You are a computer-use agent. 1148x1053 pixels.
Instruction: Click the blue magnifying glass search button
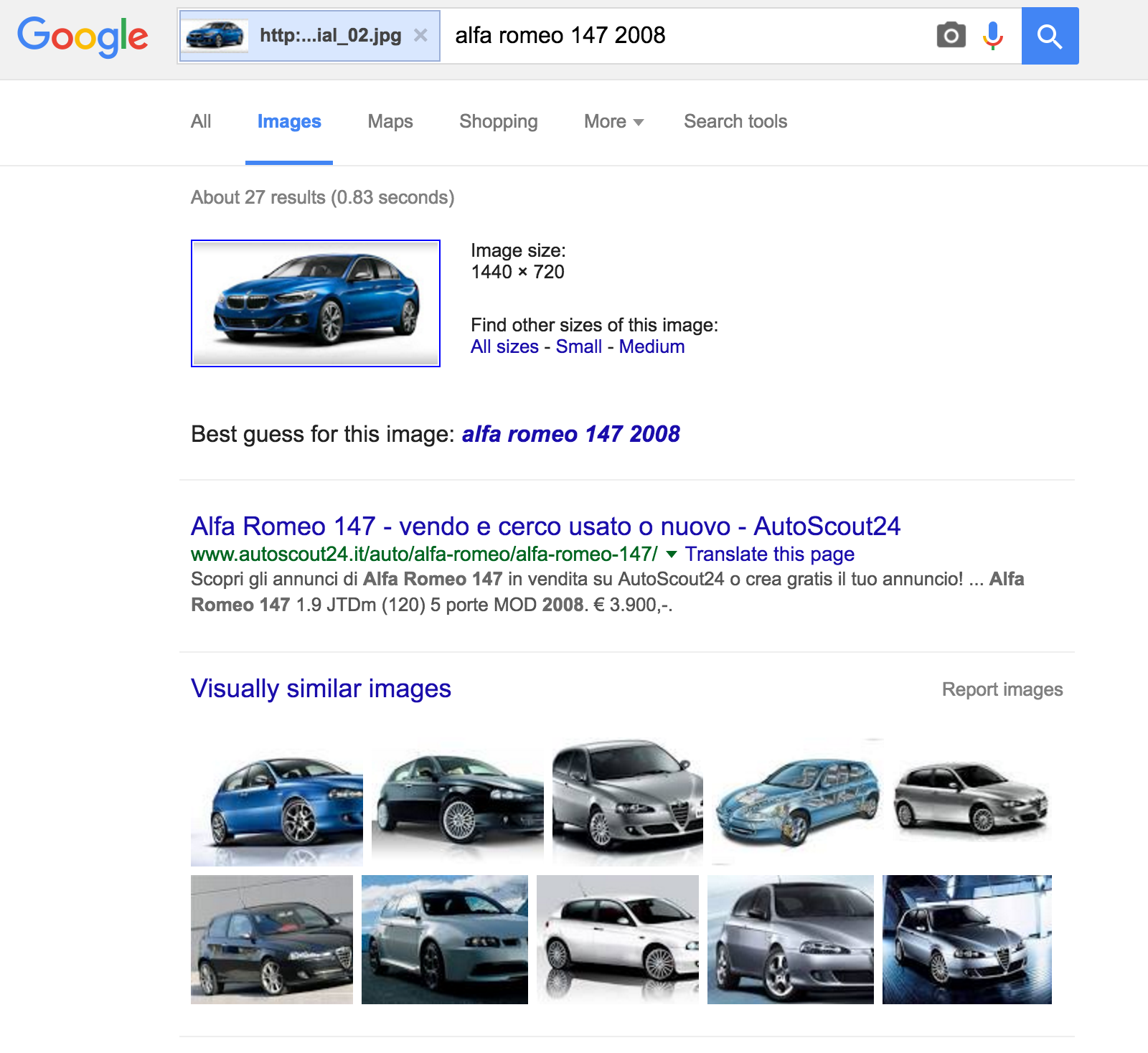(1050, 36)
